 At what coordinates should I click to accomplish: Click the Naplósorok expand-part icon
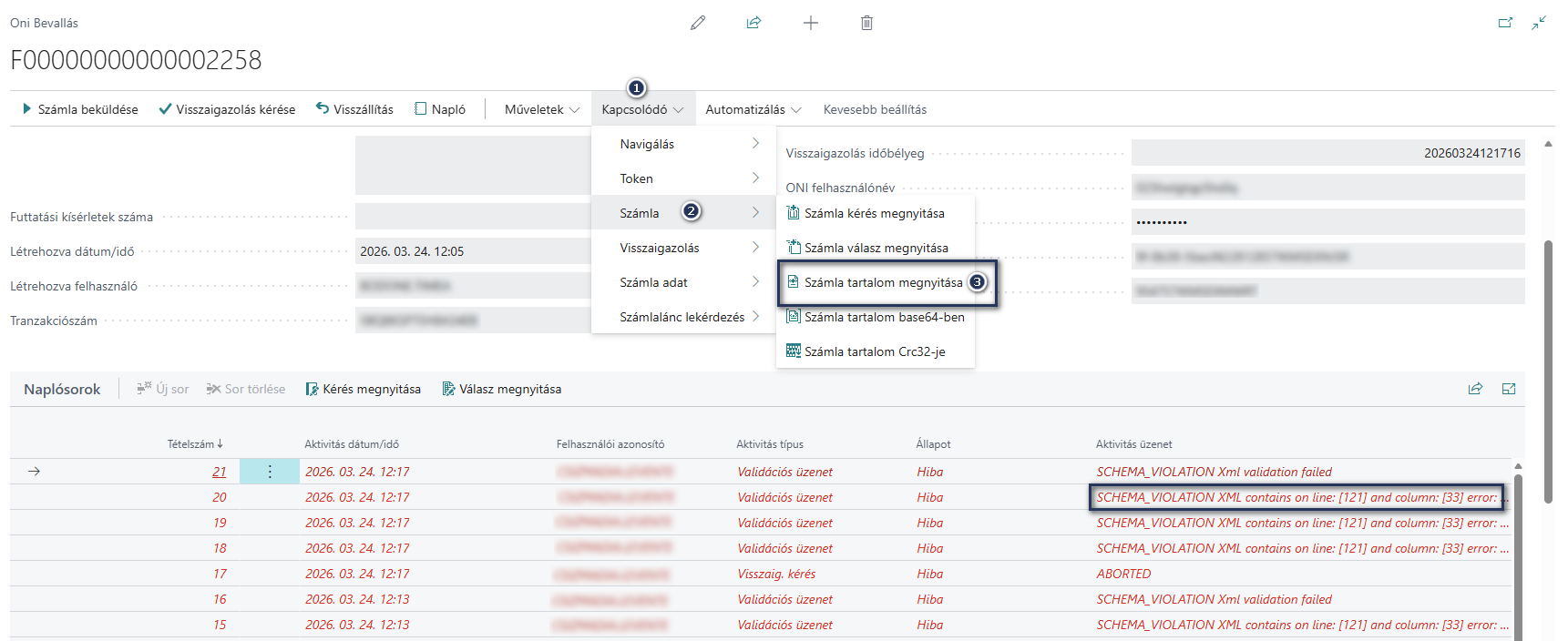[x=1509, y=389]
